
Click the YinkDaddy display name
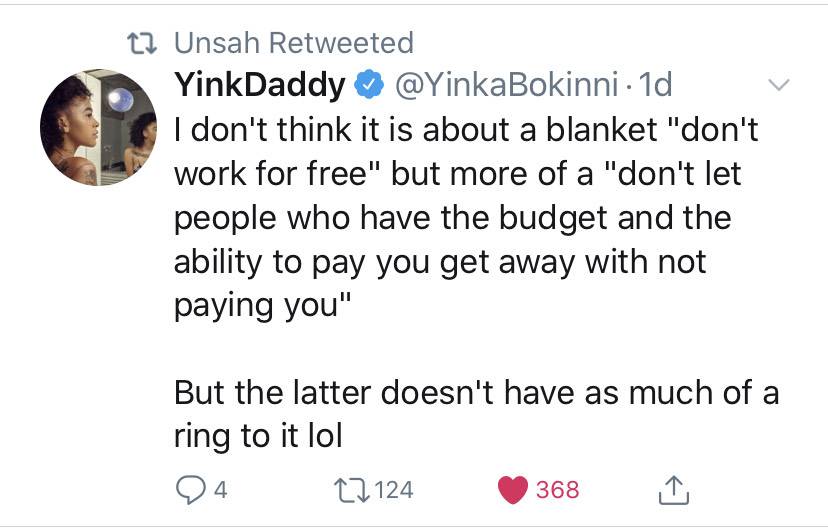(x=260, y=84)
